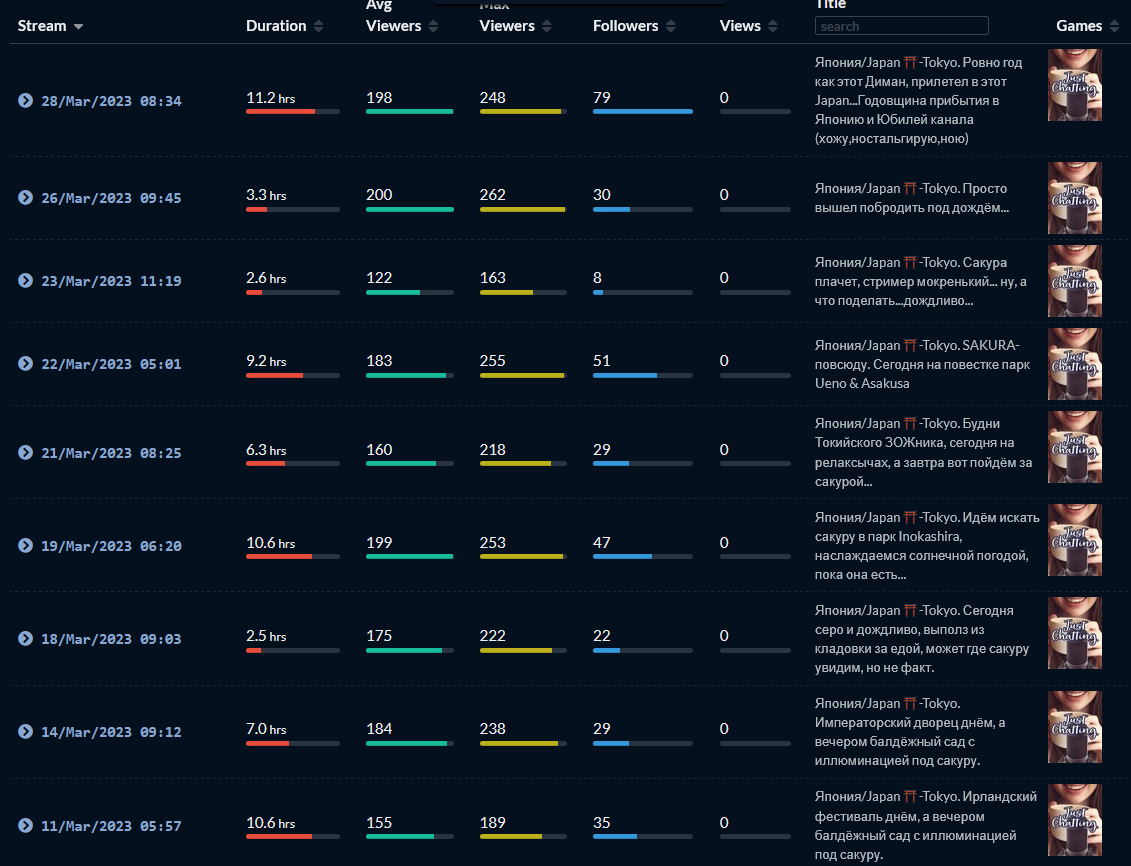1131x866 pixels.
Task: Click Just Chatting thumbnail for 26/Mar stream
Action: 1075,198
